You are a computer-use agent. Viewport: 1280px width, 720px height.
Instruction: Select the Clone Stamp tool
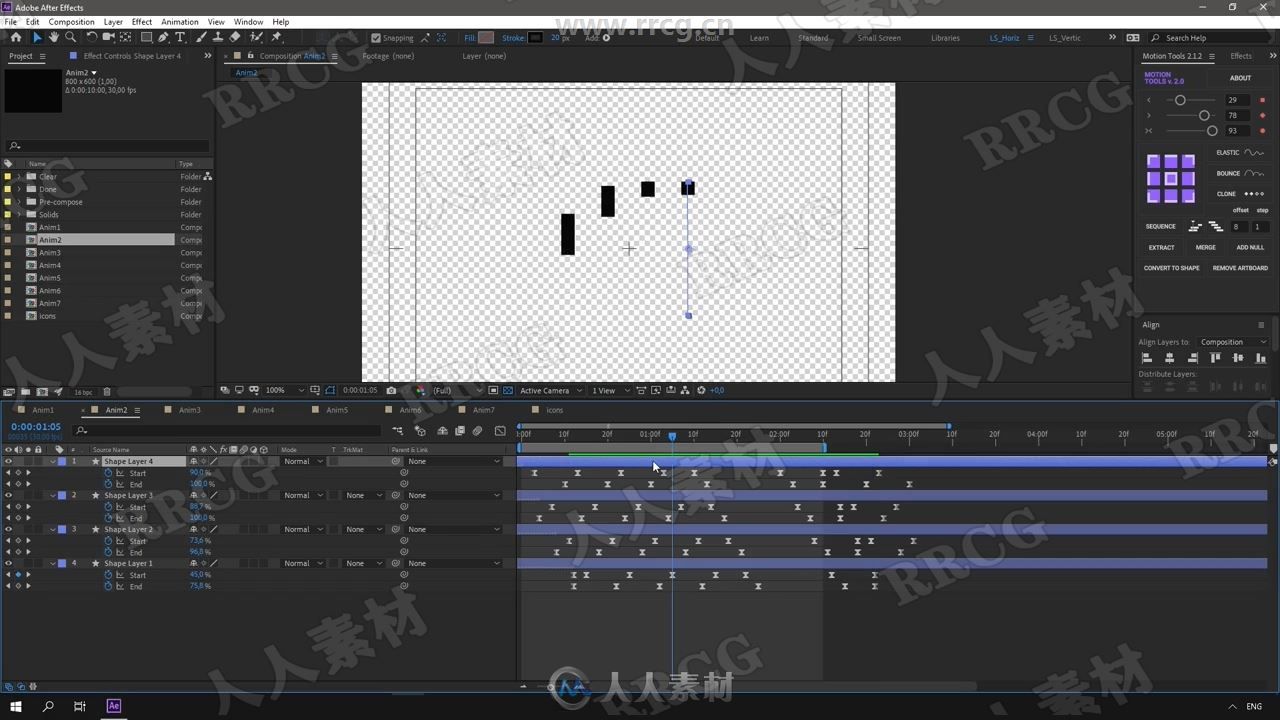tap(217, 37)
